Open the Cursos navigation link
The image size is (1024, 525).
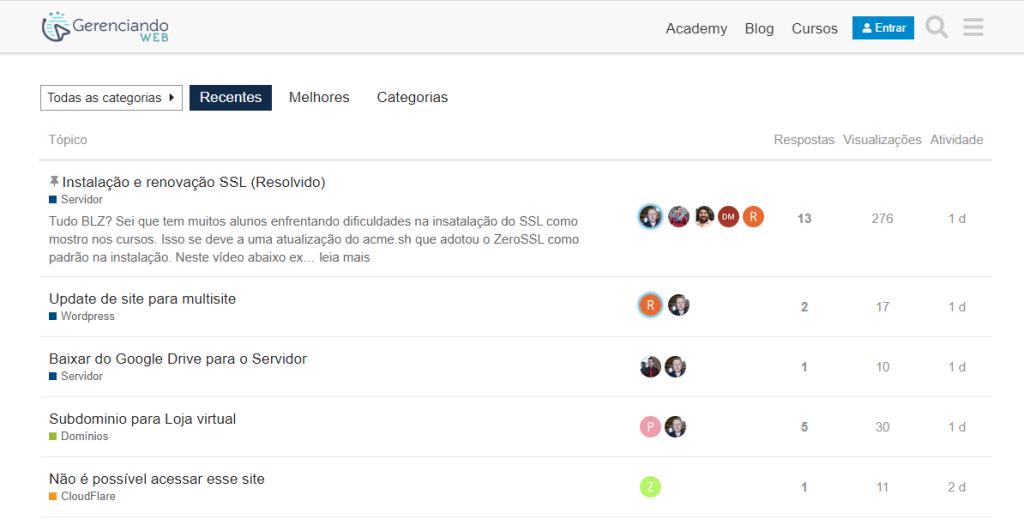[x=814, y=29]
